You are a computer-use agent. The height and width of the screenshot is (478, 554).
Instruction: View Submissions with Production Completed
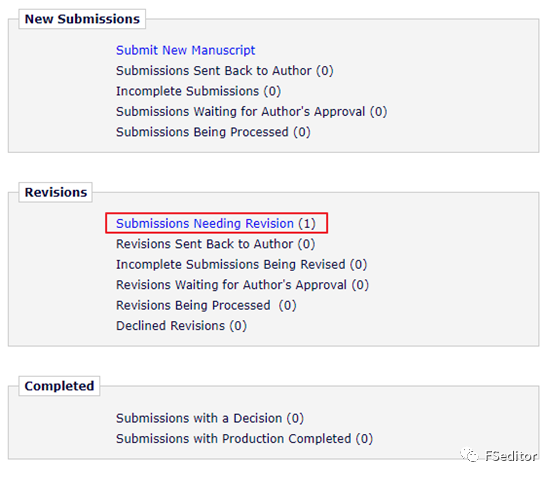click(x=244, y=439)
